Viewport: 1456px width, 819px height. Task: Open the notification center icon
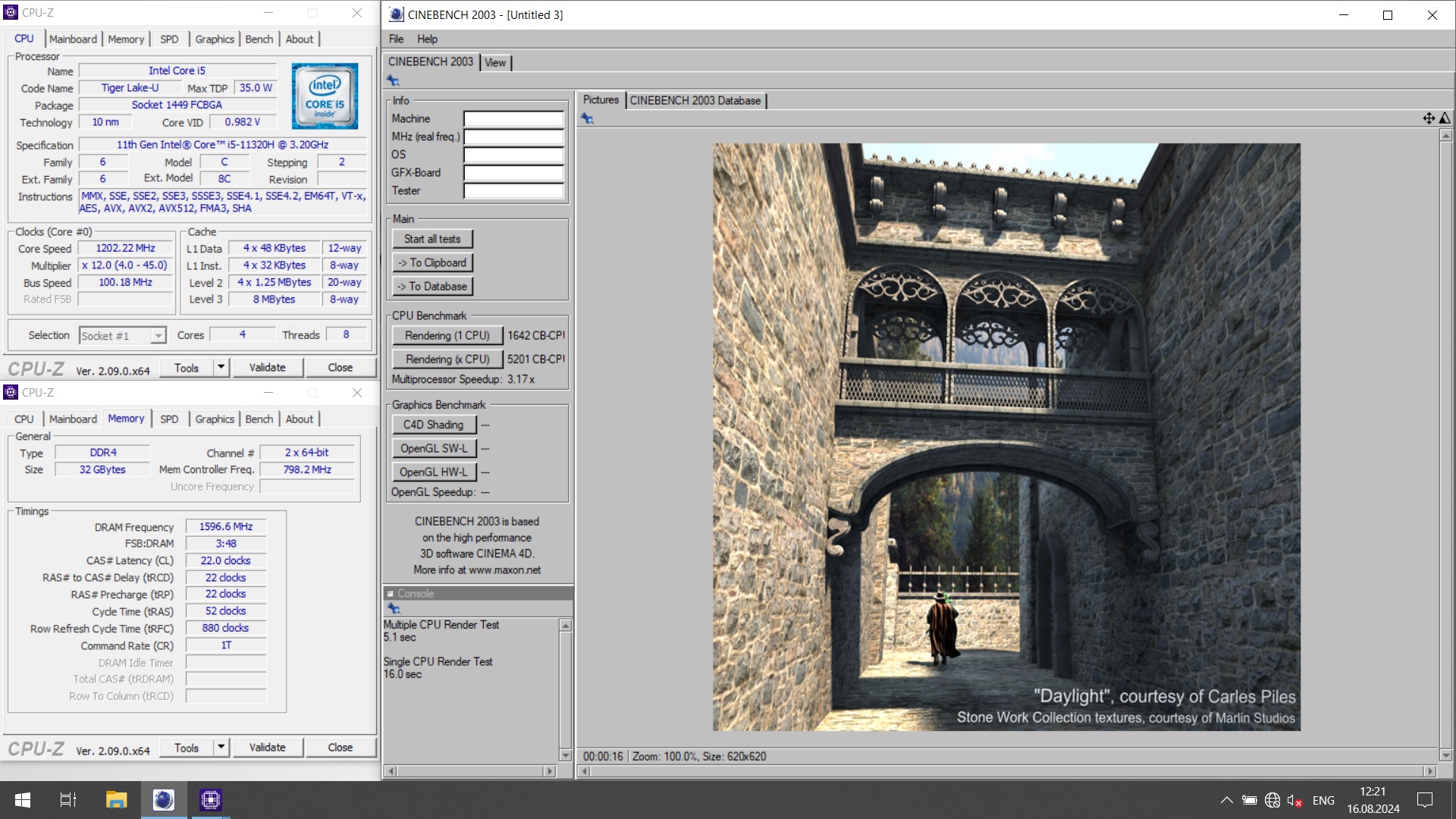point(1425,800)
